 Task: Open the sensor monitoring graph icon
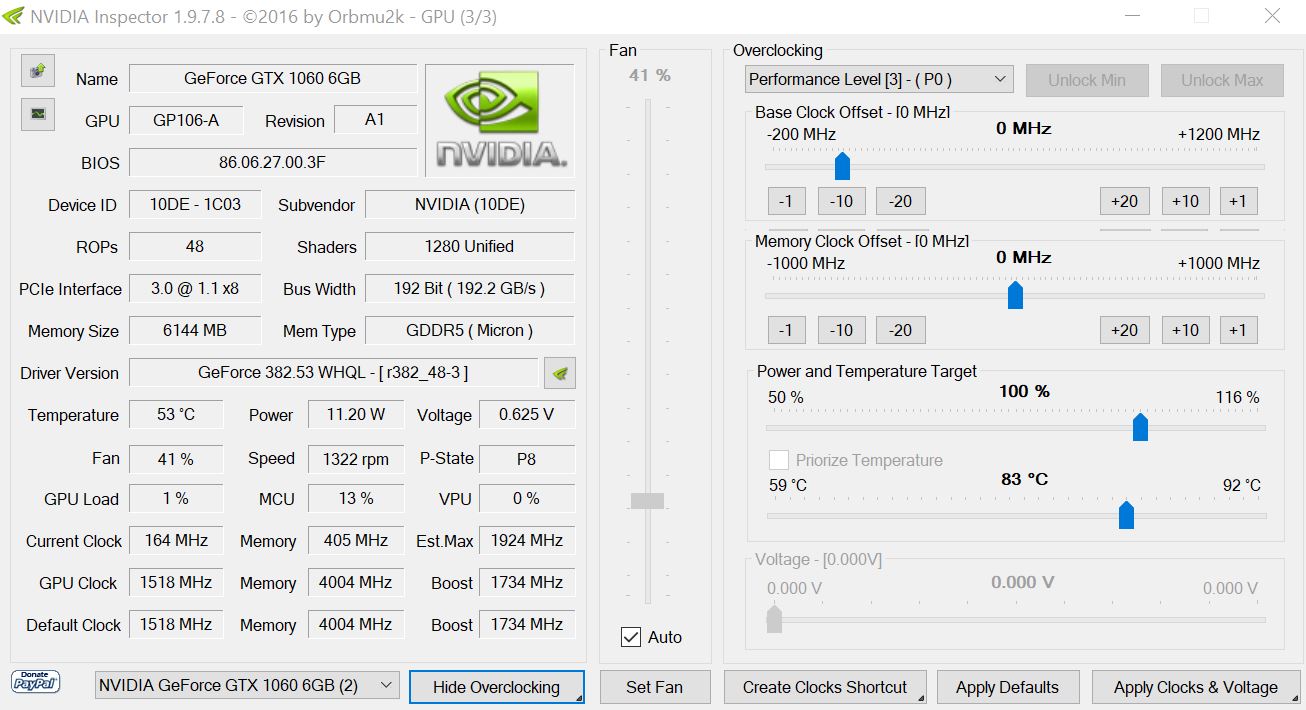click(x=37, y=114)
